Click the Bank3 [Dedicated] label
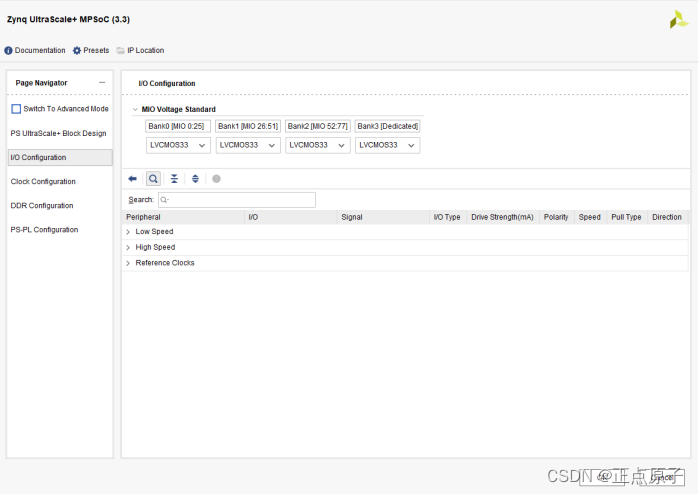 coord(387,126)
